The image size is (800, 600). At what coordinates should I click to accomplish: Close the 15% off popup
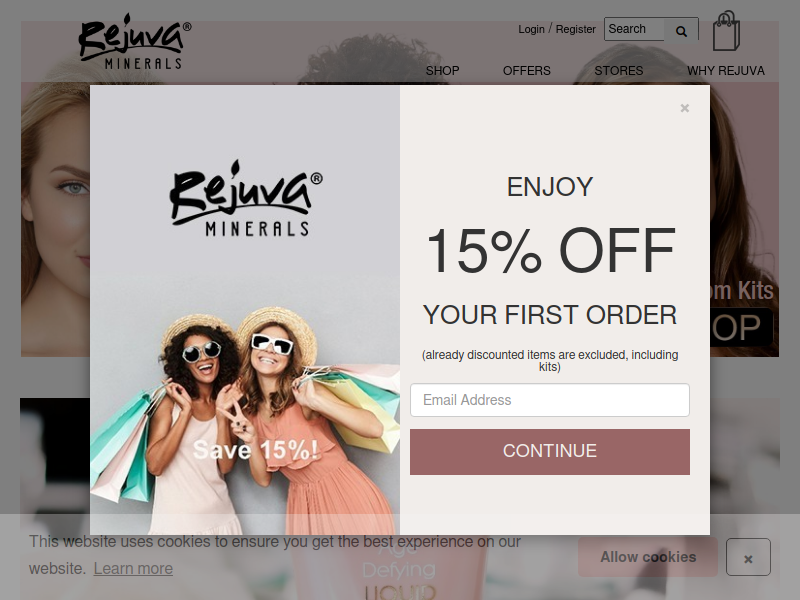(685, 108)
